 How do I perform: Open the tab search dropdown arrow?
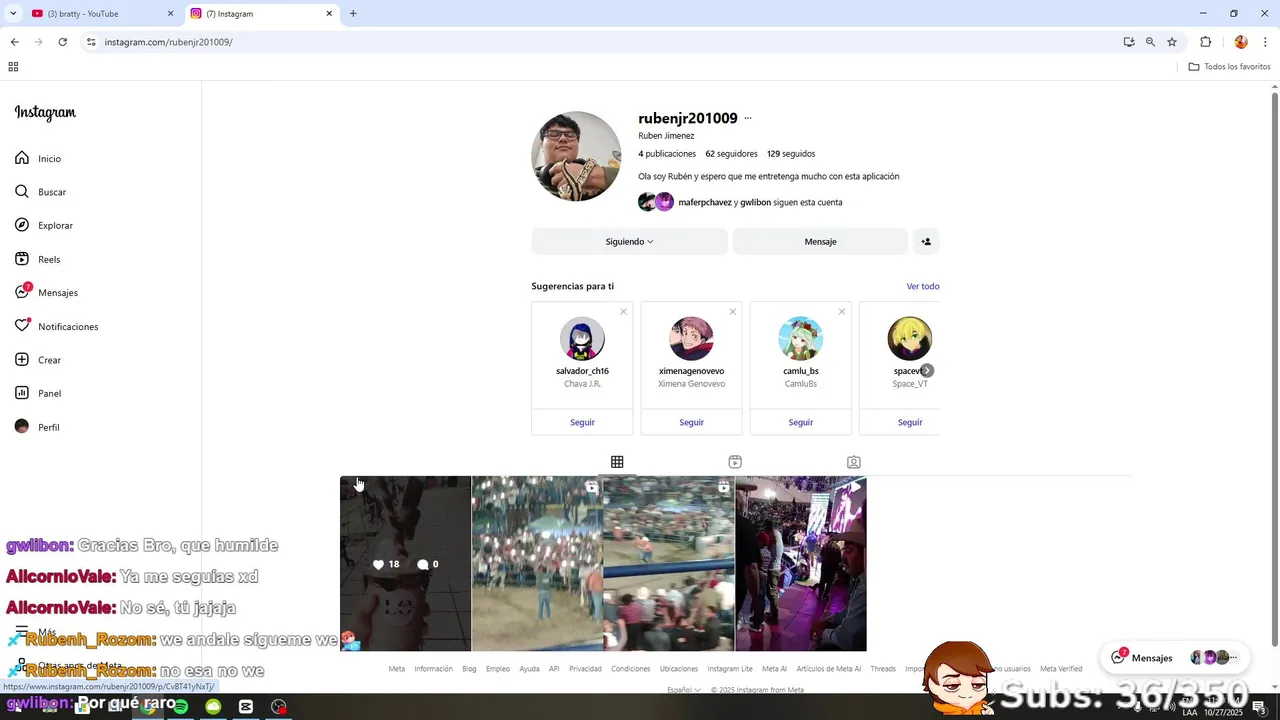point(13,14)
